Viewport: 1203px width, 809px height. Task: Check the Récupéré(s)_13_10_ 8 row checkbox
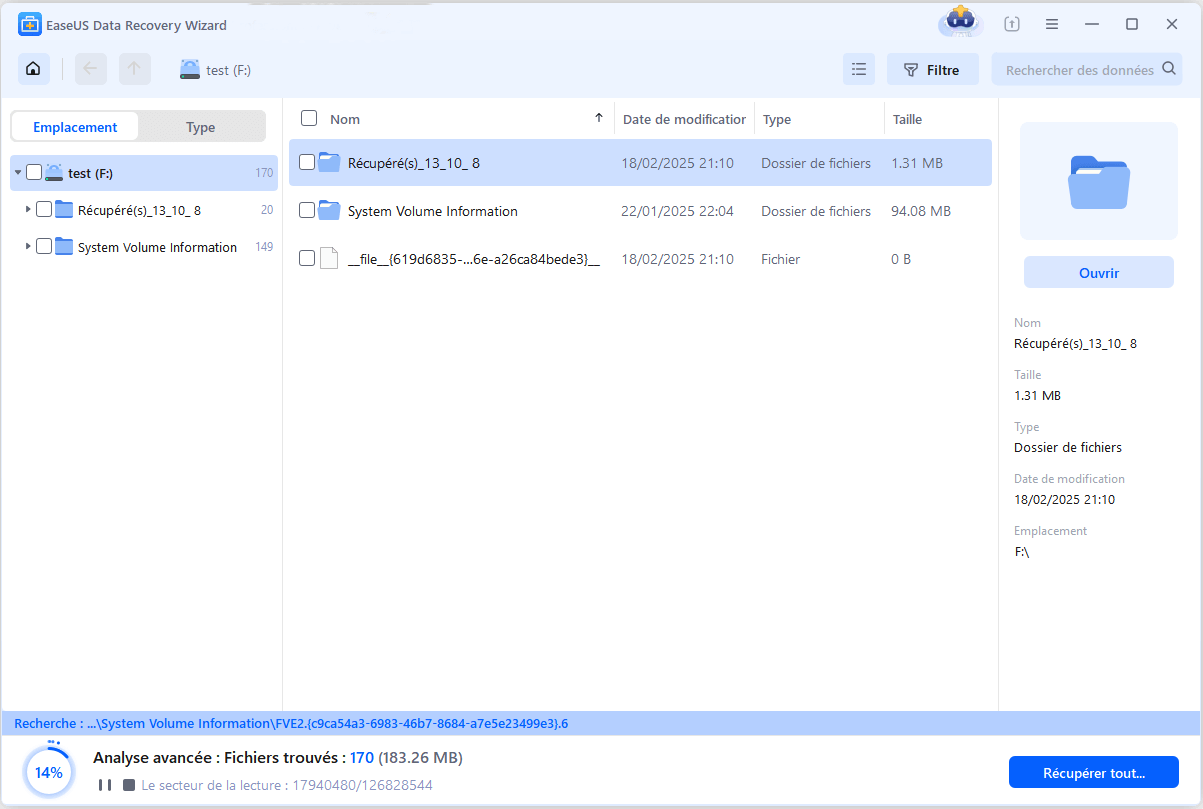(x=307, y=163)
